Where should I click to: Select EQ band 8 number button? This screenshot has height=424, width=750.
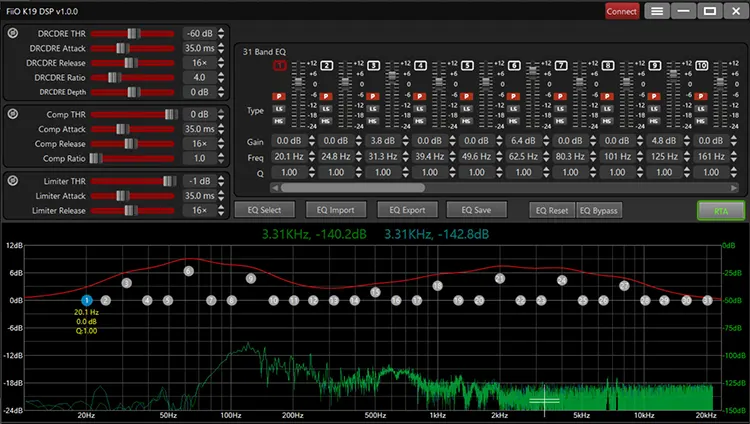pyautogui.click(x=608, y=66)
